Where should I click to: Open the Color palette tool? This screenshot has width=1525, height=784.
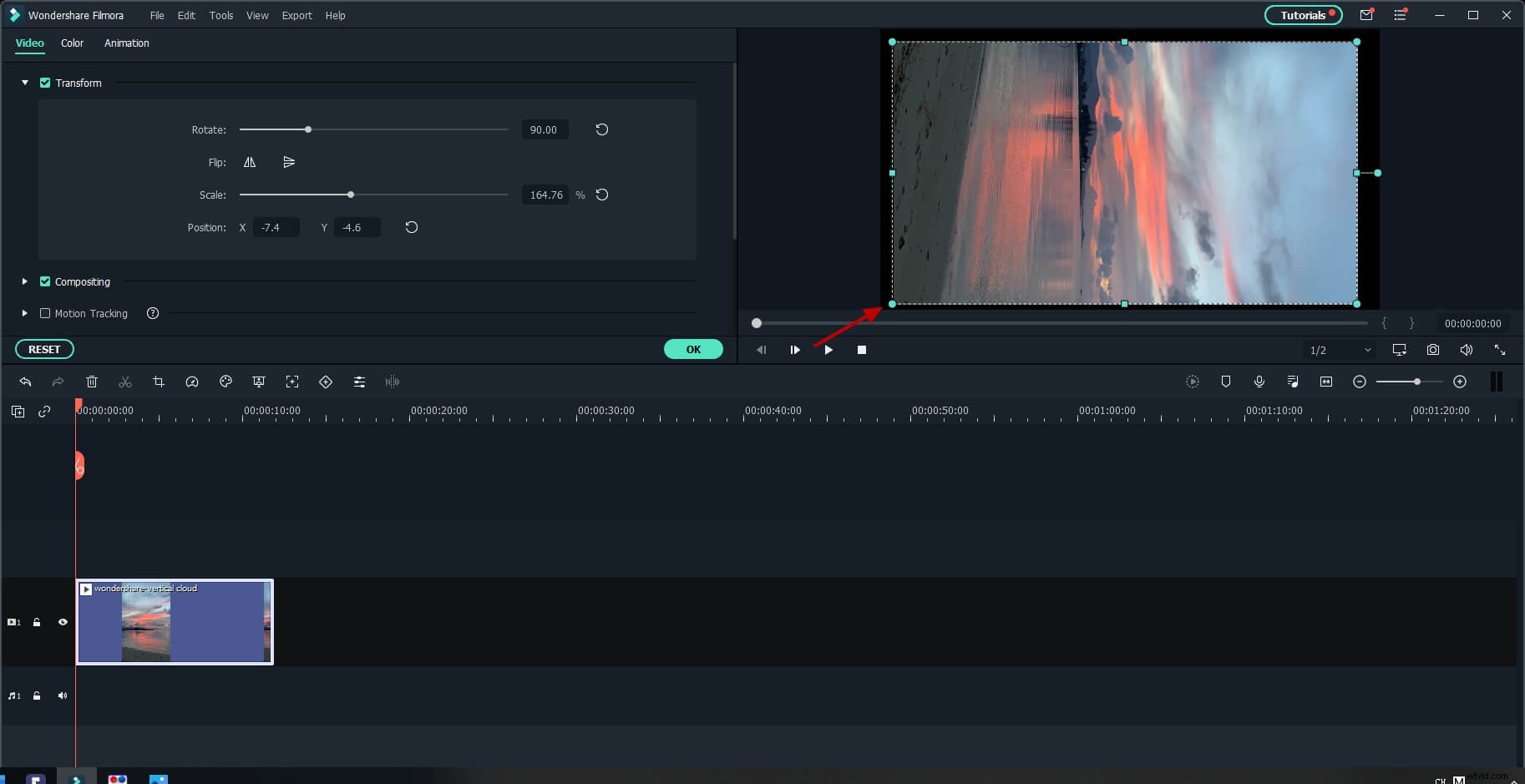pyautogui.click(x=226, y=382)
